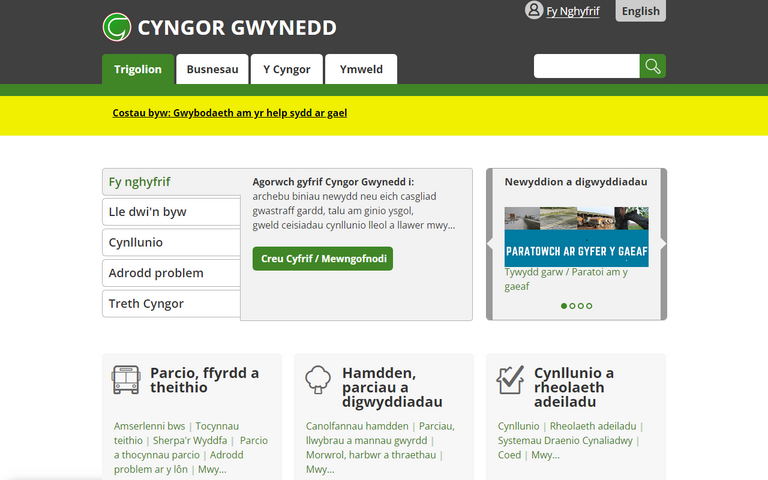Click the tree icon beside Hamdden
The image size is (768, 480).
click(318, 380)
